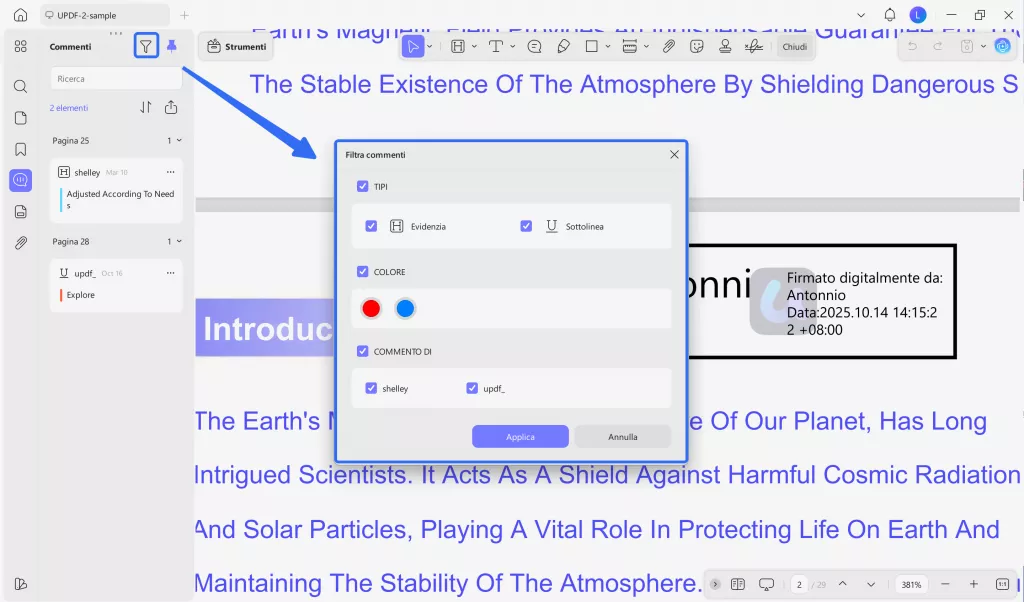Go to the home screen icon
Image resolution: width=1024 pixels, height=602 pixels.
pyautogui.click(x=20, y=14)
